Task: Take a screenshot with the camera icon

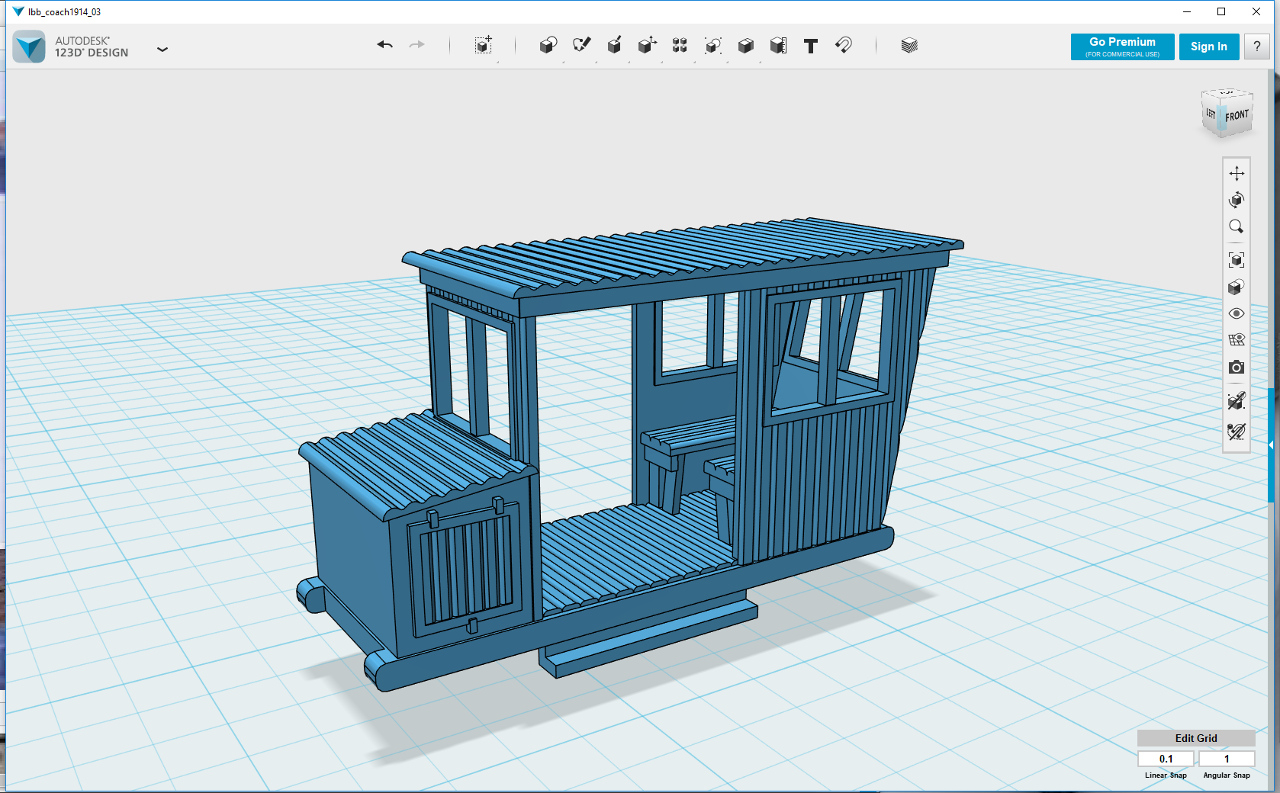Action: tap(1236, 367)
